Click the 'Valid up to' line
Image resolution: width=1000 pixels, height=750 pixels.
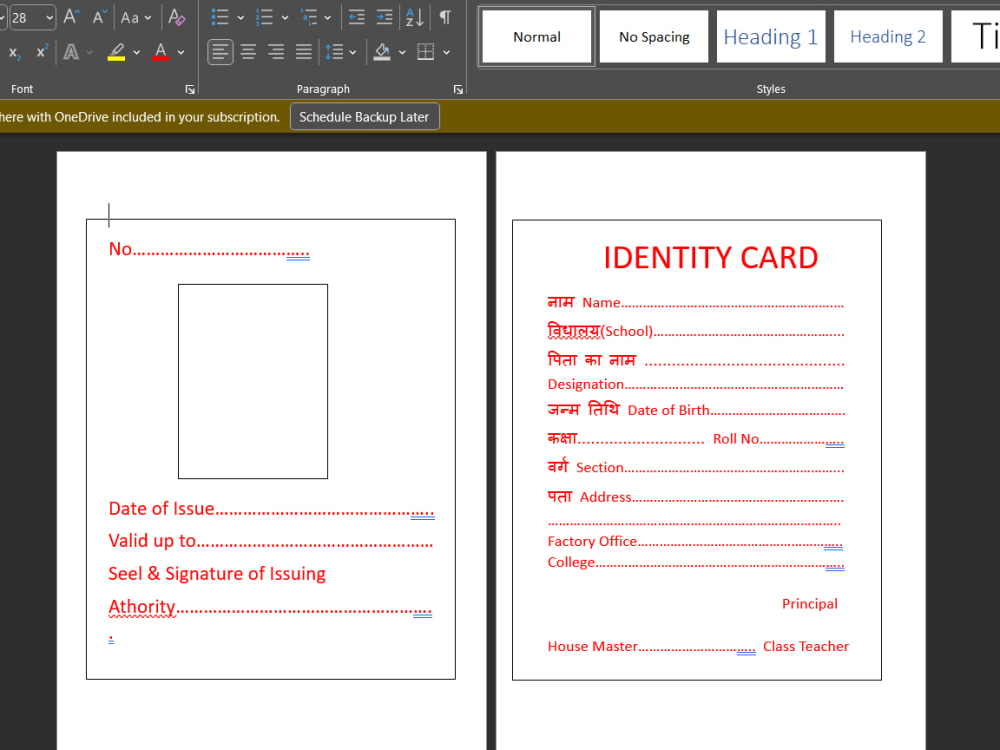click(270, 541)
